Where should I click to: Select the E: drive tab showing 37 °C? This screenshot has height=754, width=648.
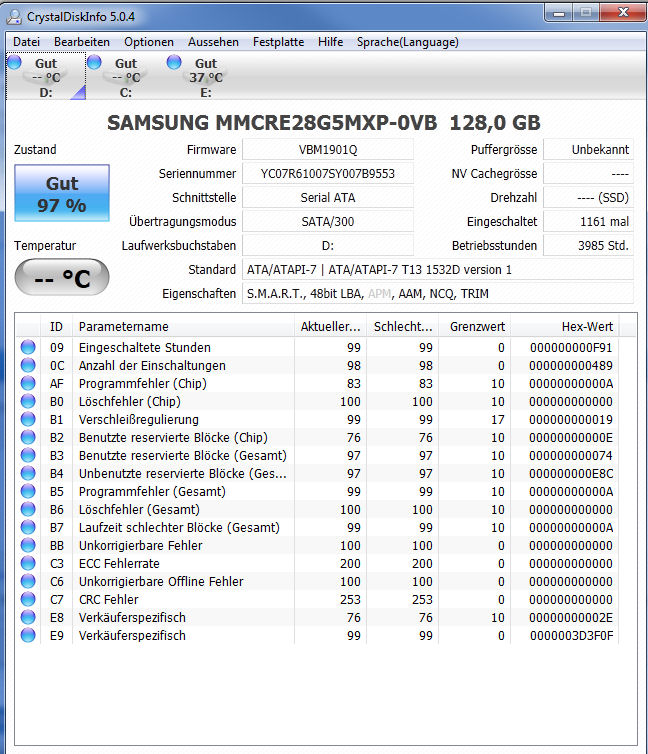[206, 77]
